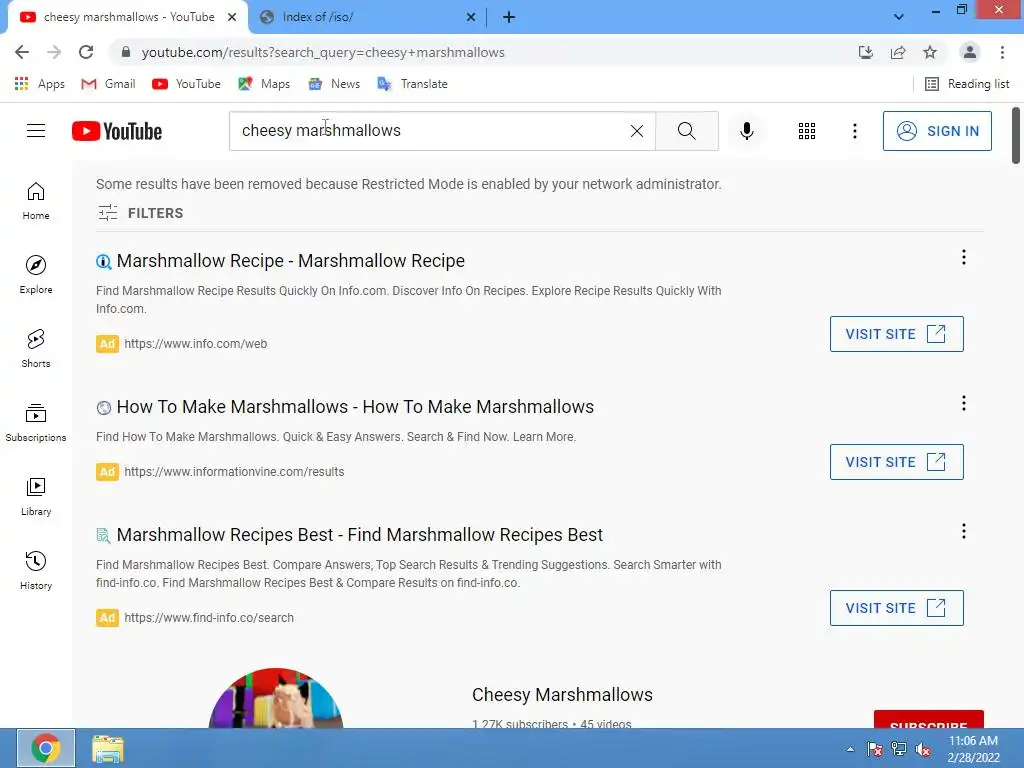The height and width of the screenshot is (768, 1024).
Task: Open the Reading list
Action: coord(967,84)
